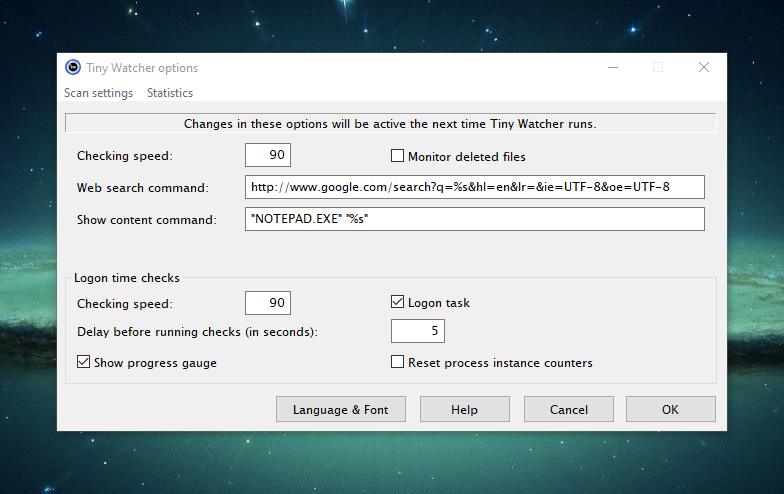Click the 'Delay before running checks' label
Viewport: 784px width, 494px height.
(x=197, y=332)
